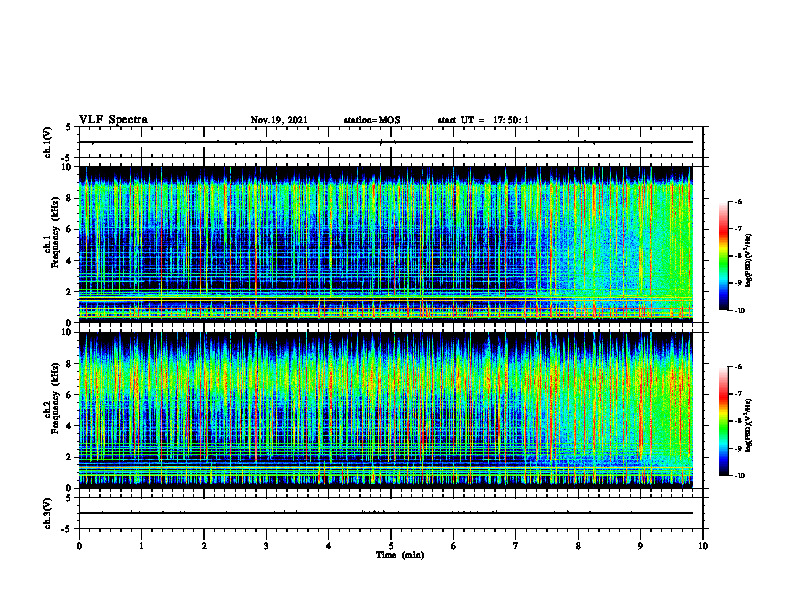This screenshot has height=612, width=792.
Task: Click the "10" kHz tick on ch.2 spectrogram
Action: (68, 333)
